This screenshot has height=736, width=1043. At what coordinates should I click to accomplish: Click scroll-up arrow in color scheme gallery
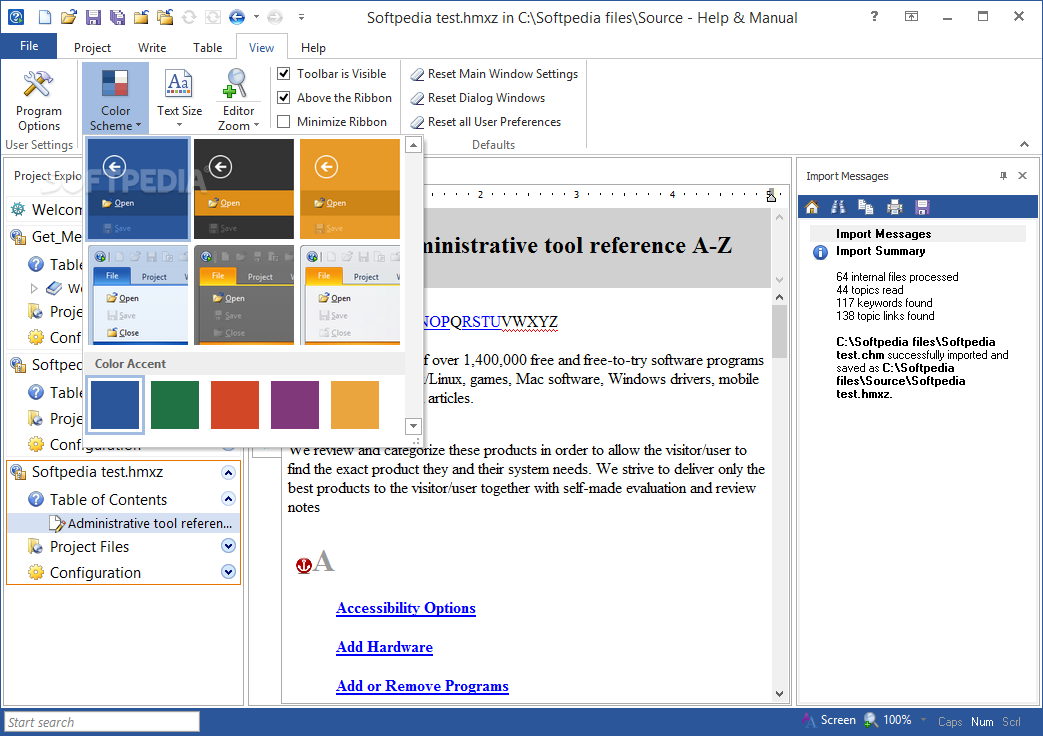click(413, 145)
